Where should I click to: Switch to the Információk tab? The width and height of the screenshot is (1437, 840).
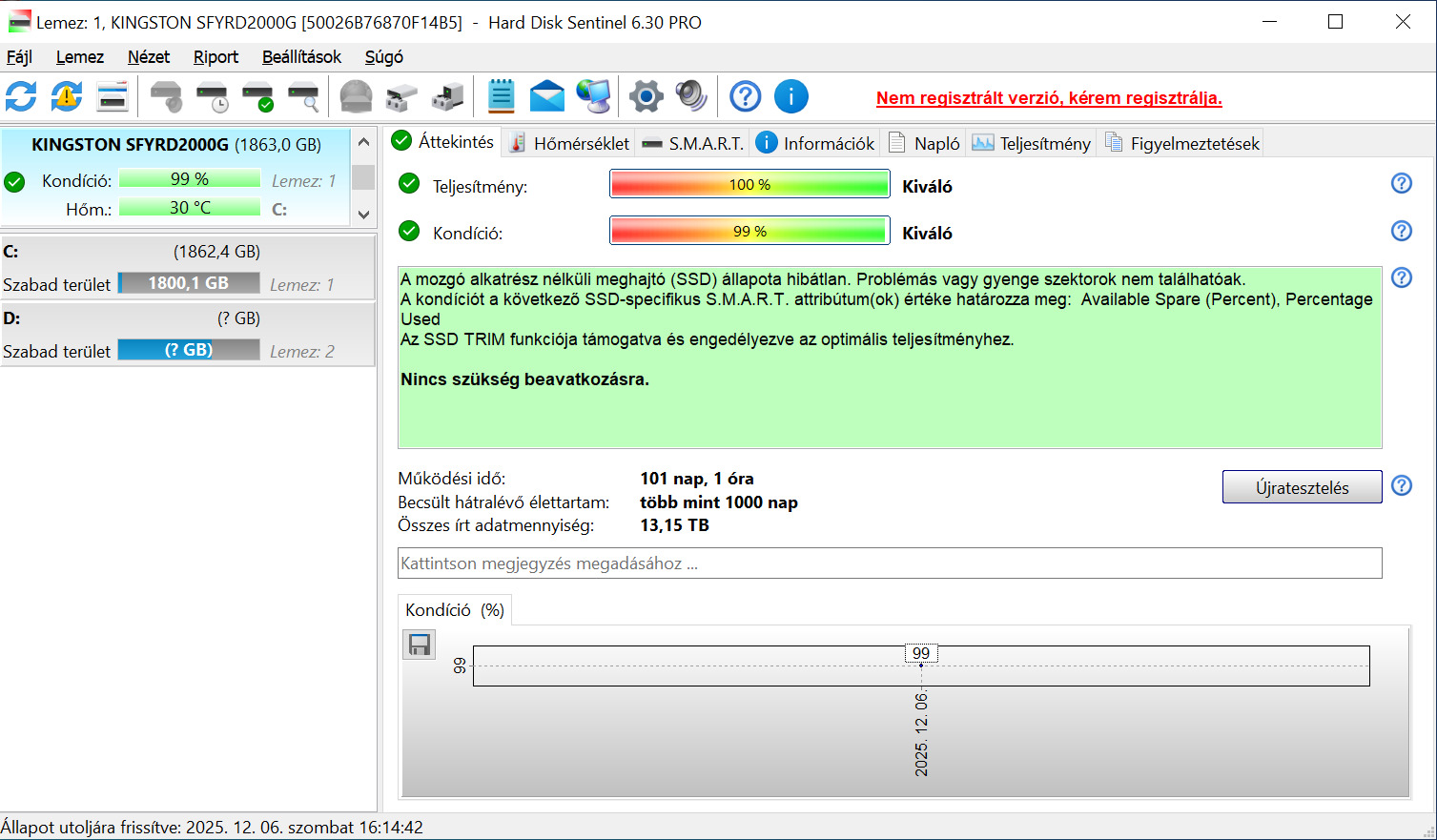(815, 143)
